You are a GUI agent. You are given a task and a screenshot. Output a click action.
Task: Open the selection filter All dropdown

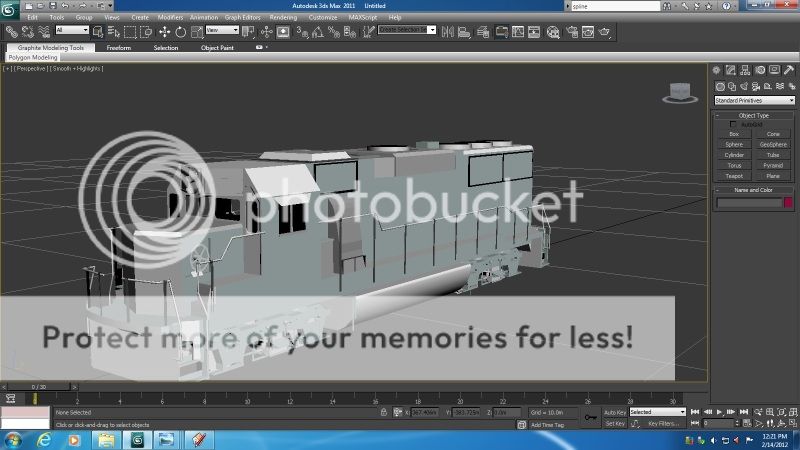coord(72,31)
